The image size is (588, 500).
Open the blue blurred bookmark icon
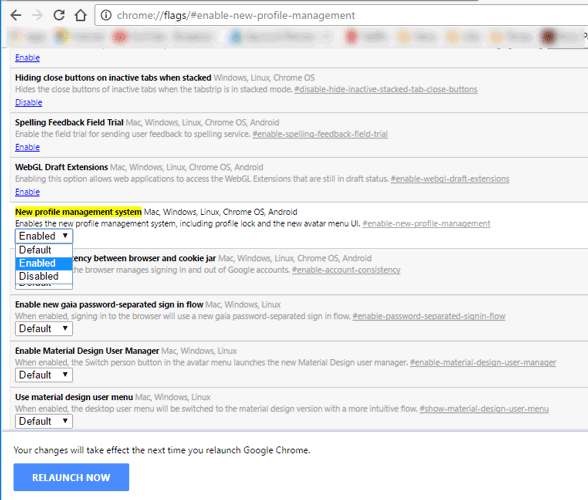[x=236, y=37]
